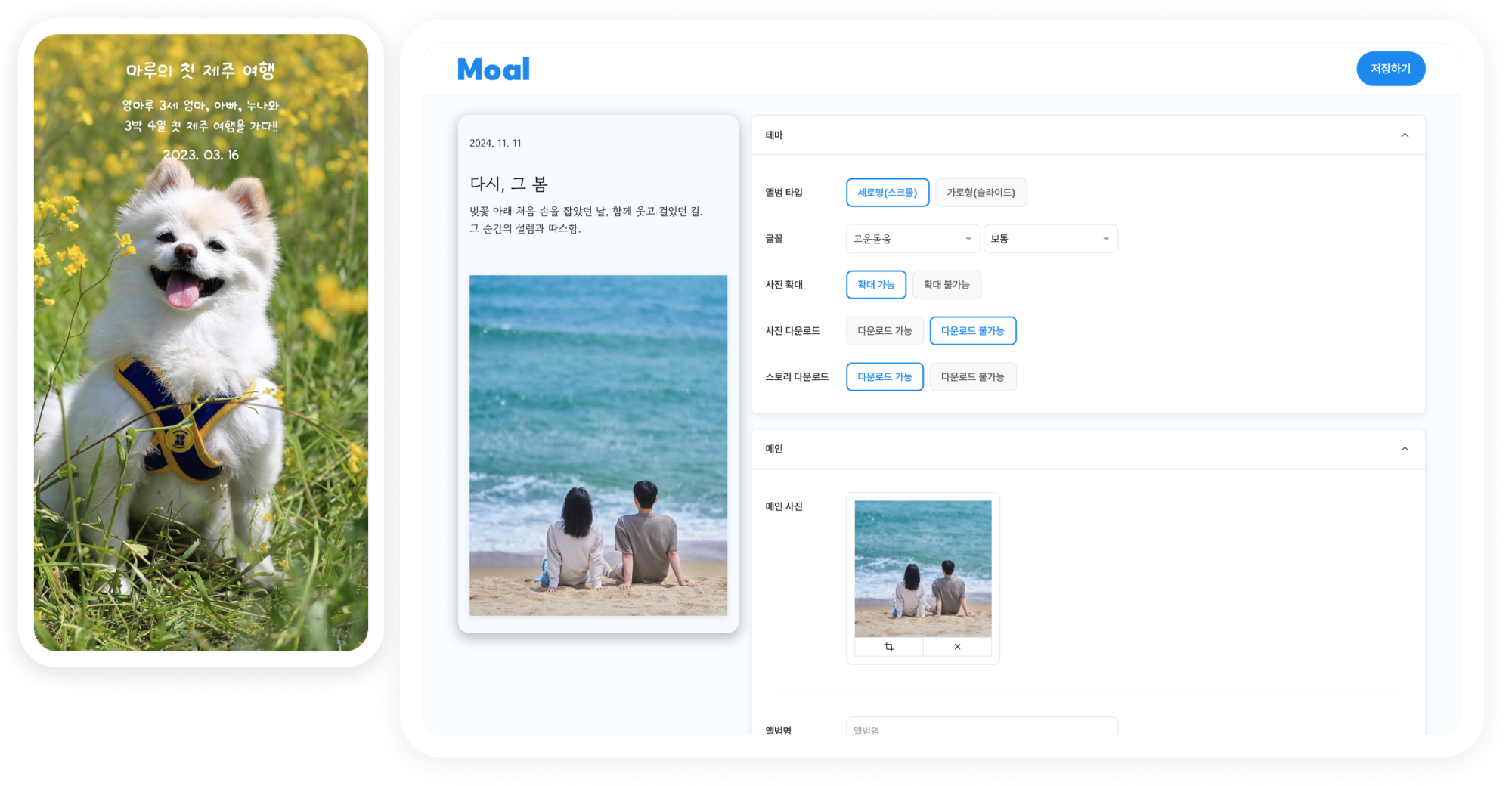Collapse the 테마 section chevron
The width and height of the screenshot is (1512, 786).
pyautogui.click(x=1404, y=135)
